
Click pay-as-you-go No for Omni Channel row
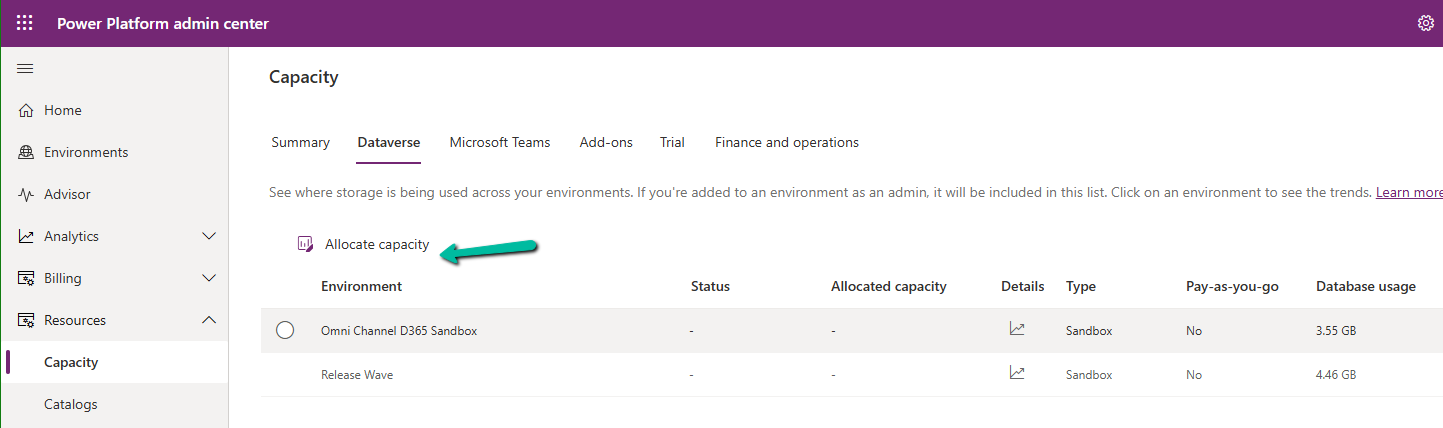pyautogui.click(x=1194, y=330)
